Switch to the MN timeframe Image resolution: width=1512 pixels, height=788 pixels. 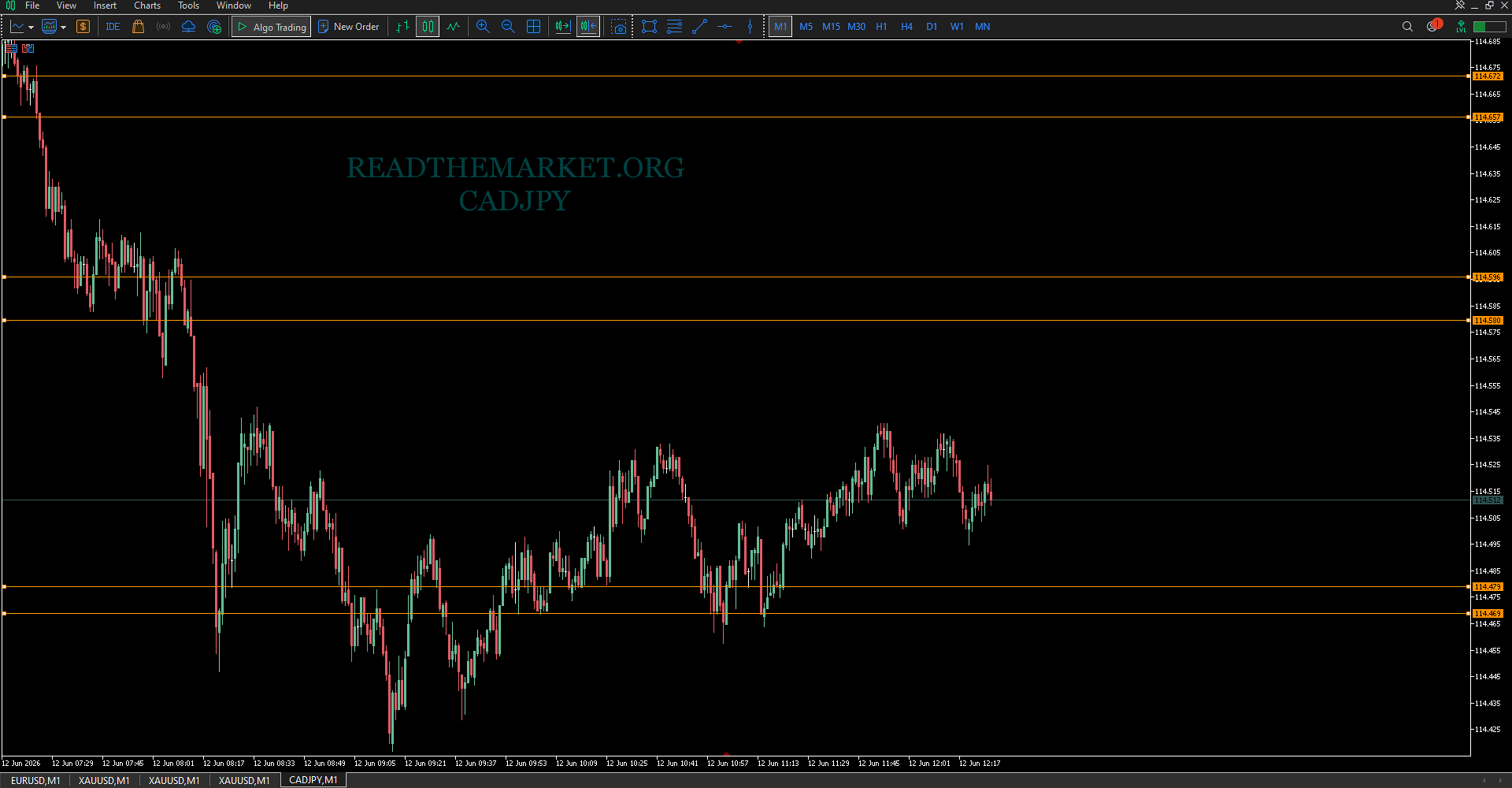pos(982,27)
